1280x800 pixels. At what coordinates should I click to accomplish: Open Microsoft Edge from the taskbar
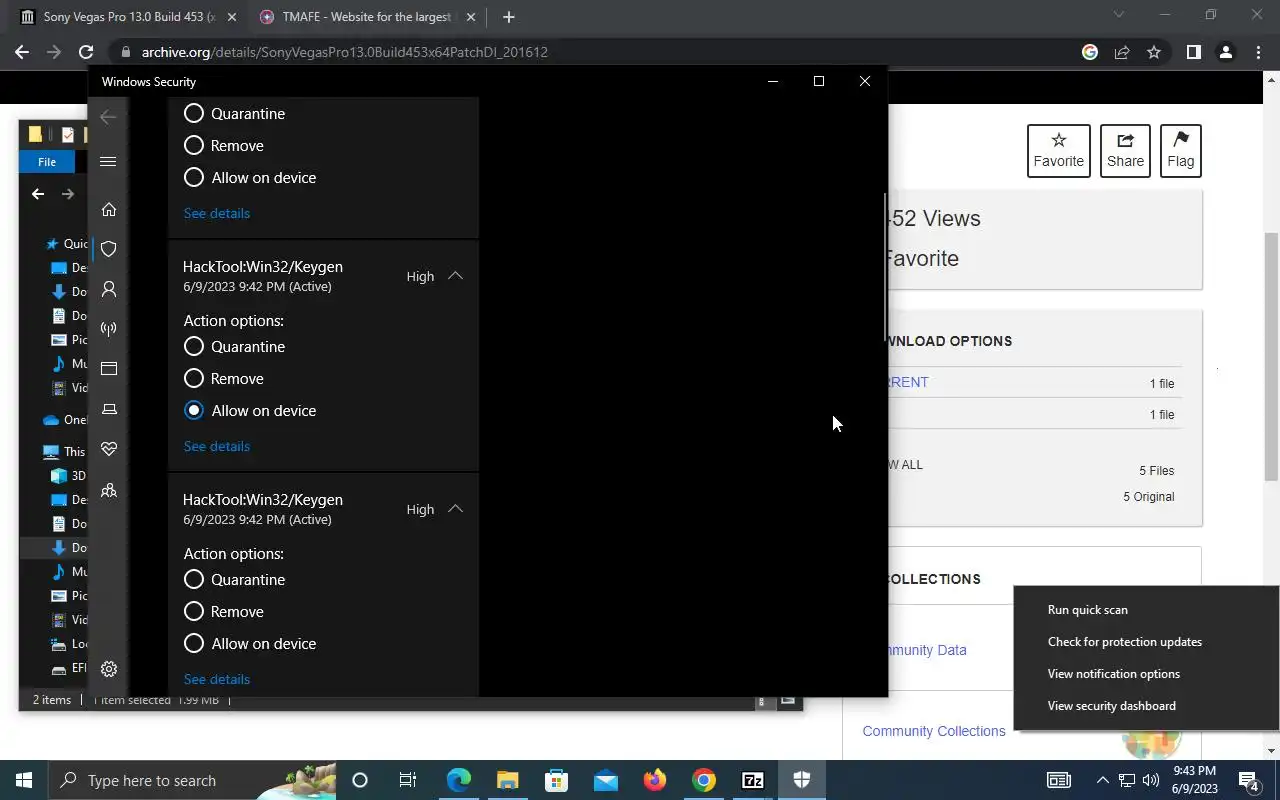[459, 780]
